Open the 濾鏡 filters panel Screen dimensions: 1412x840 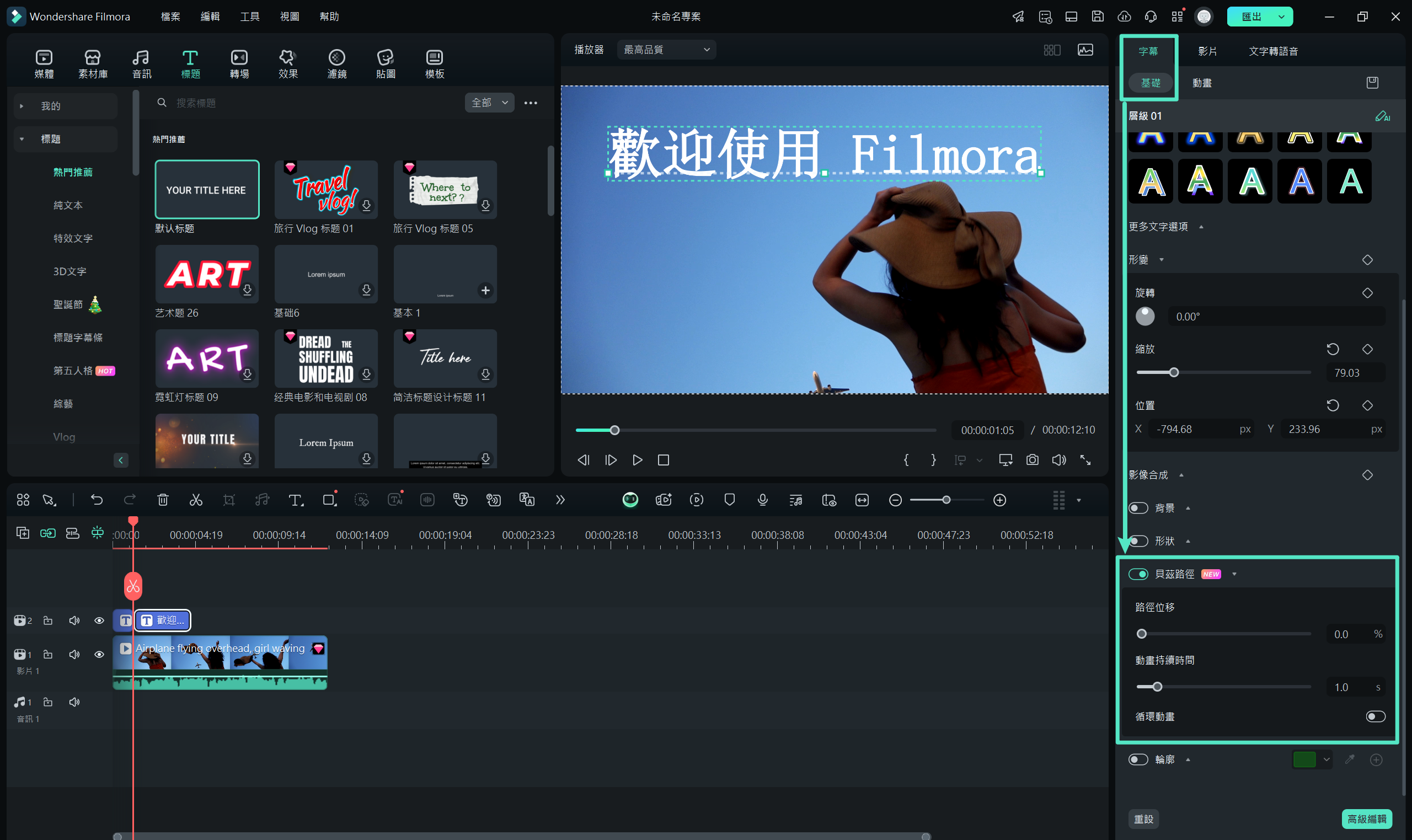[337, 64]
